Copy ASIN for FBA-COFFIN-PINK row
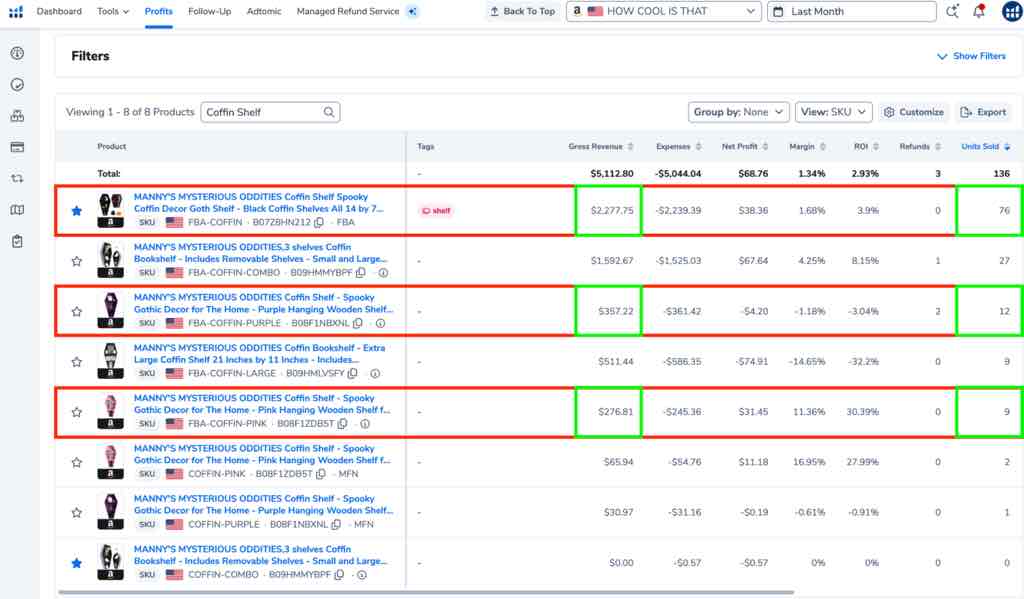Image resolution: width=1024 pixels, height=599 pixels. coord(342,423)
